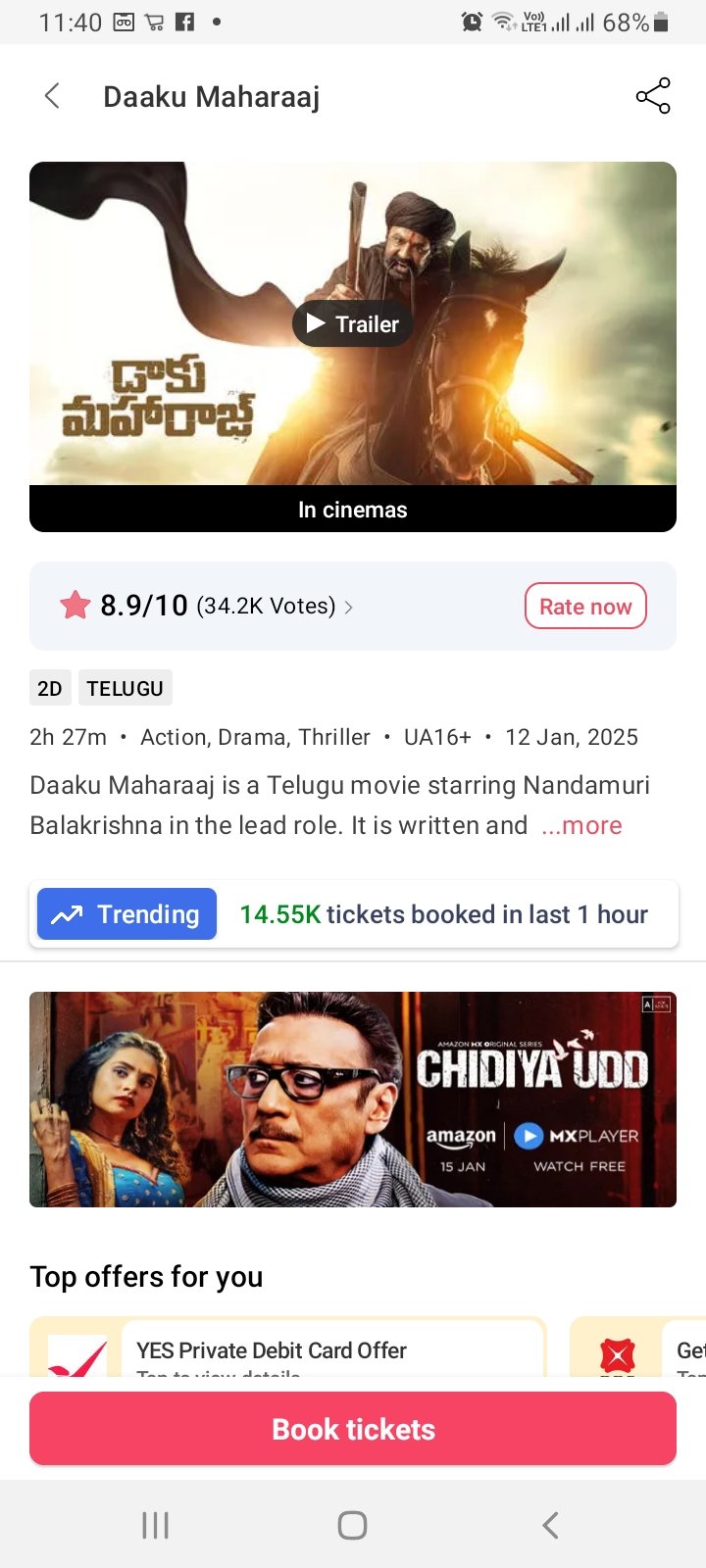Tap the YES Bank logo icon

point(76,1357)
